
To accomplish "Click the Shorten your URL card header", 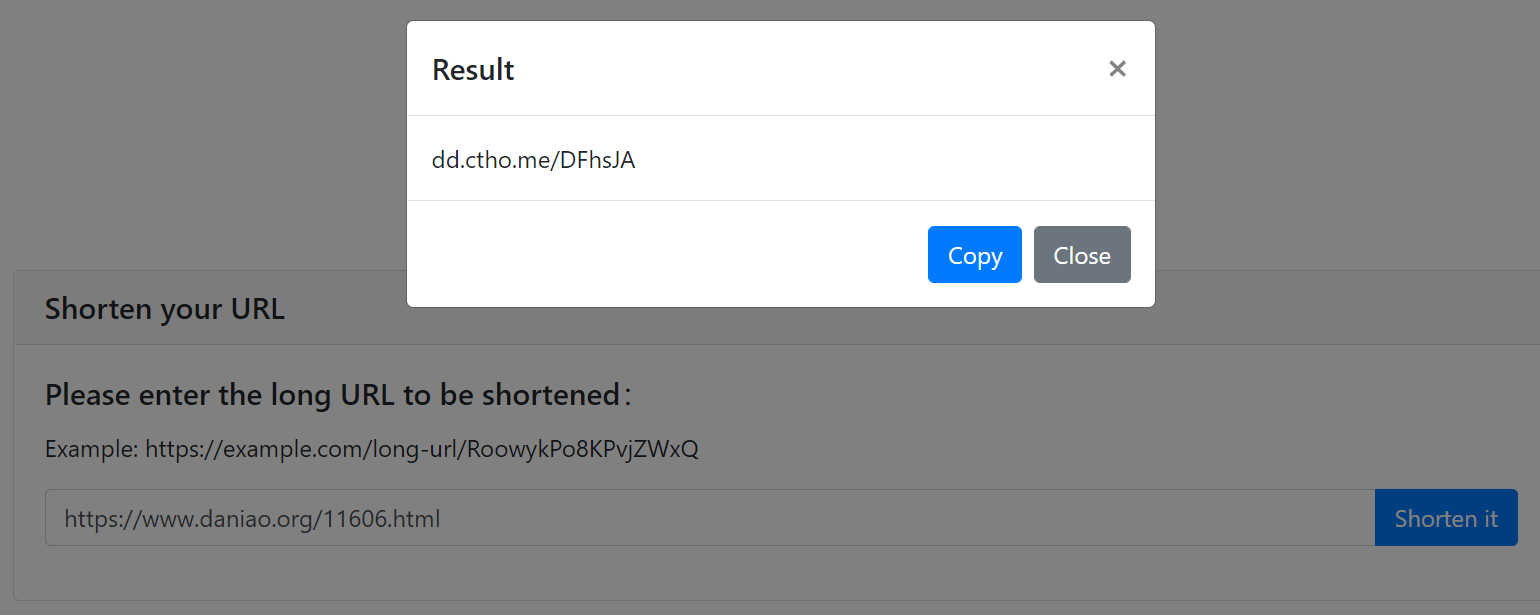I will point(165,309).
